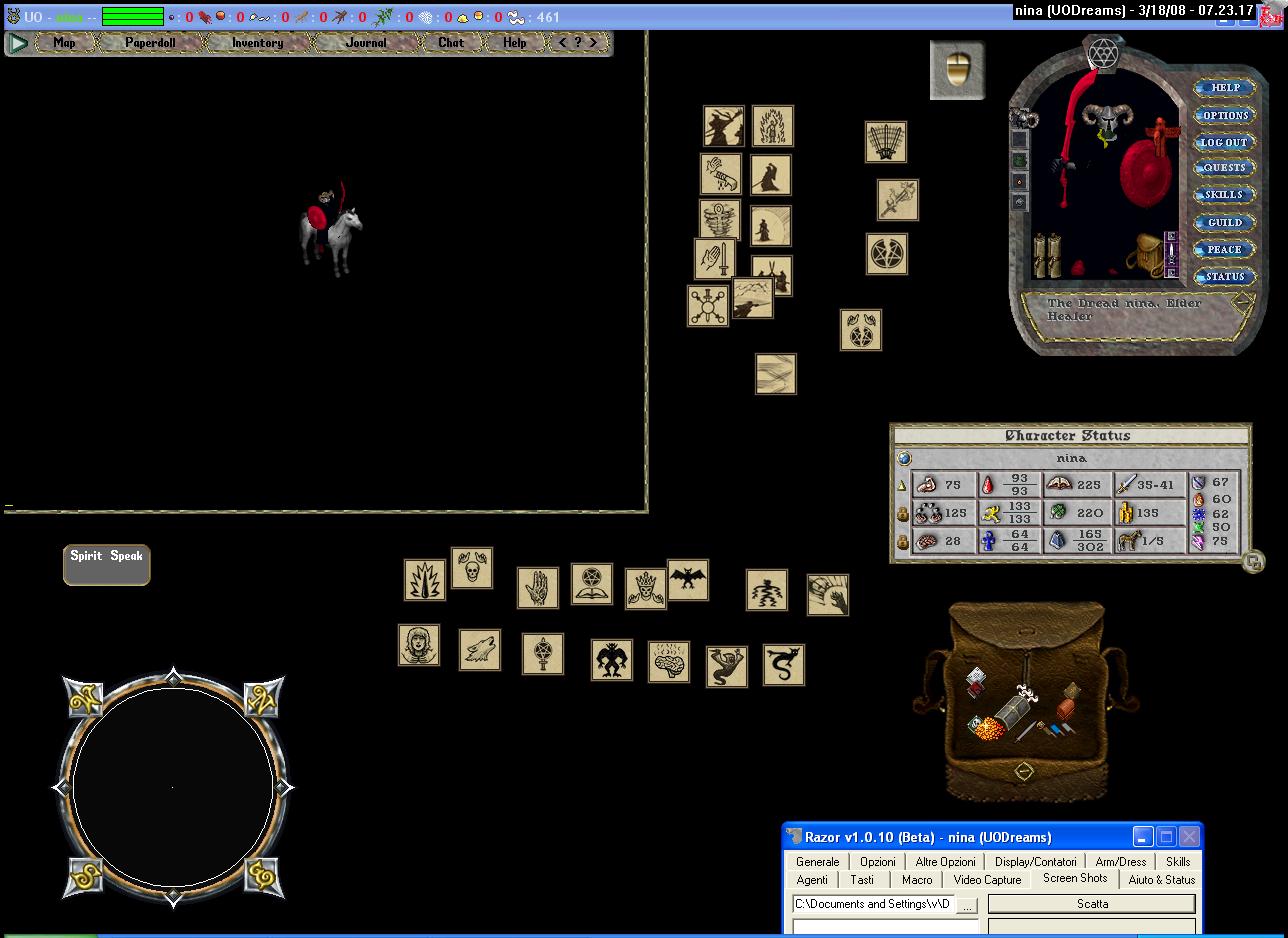Click the golden mouse icon tile
The width and height of the screenshot is (1288, 938).
tap(957, 70)
